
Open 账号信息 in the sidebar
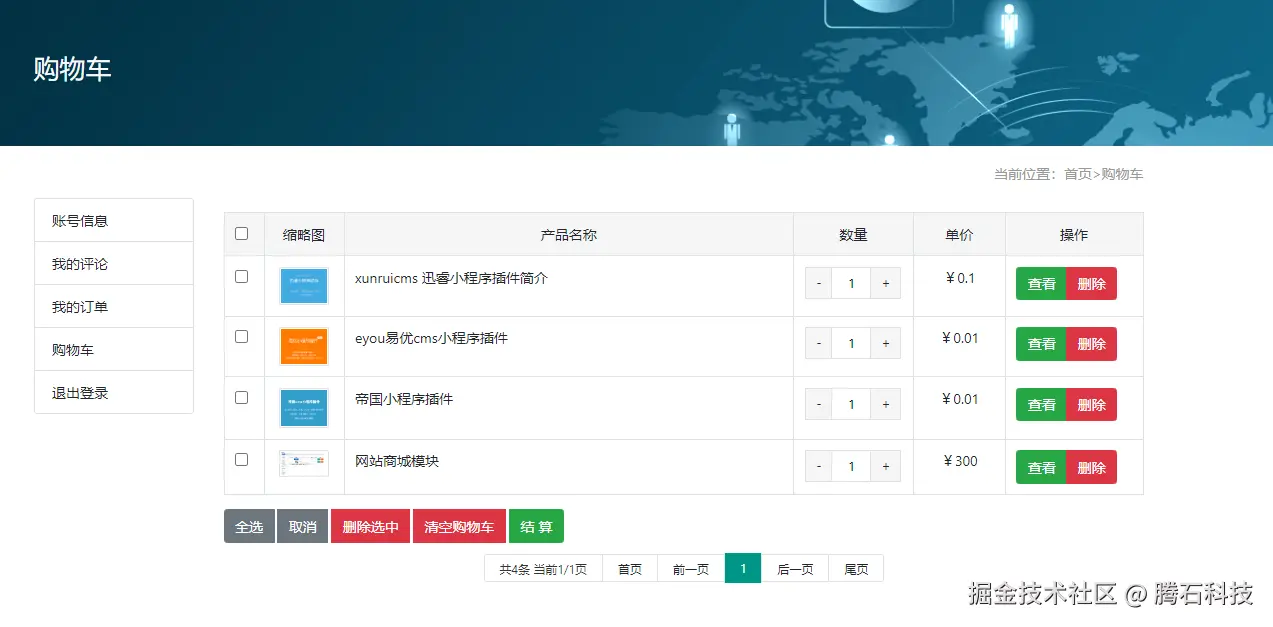[114, 221]
